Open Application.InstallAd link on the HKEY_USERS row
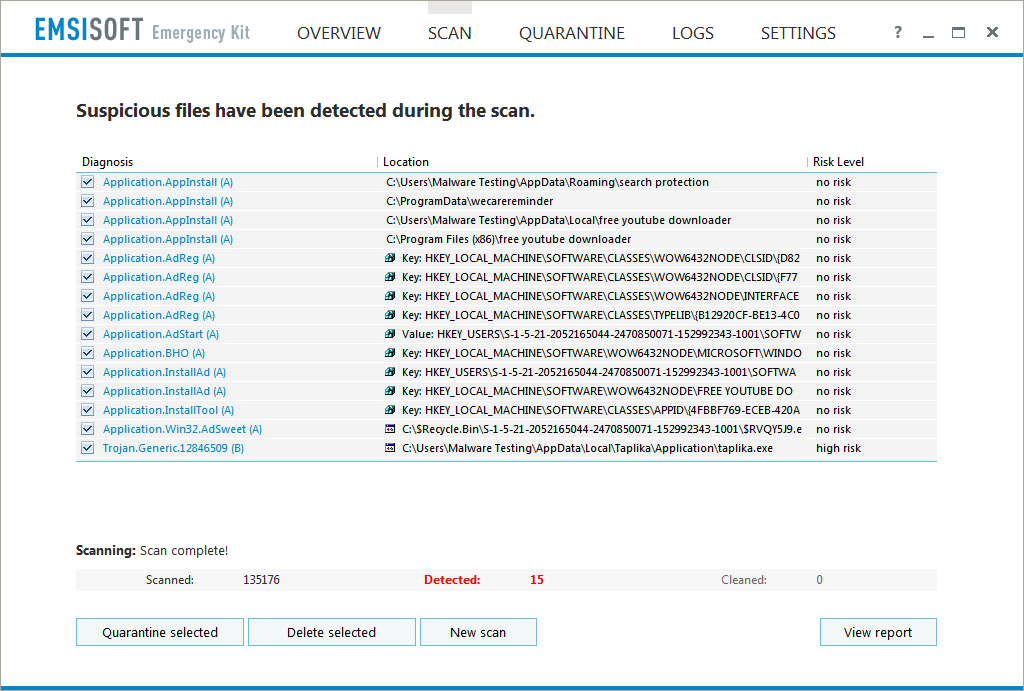The width and height of the screenshot is (1024, 691). pos(165,372)
